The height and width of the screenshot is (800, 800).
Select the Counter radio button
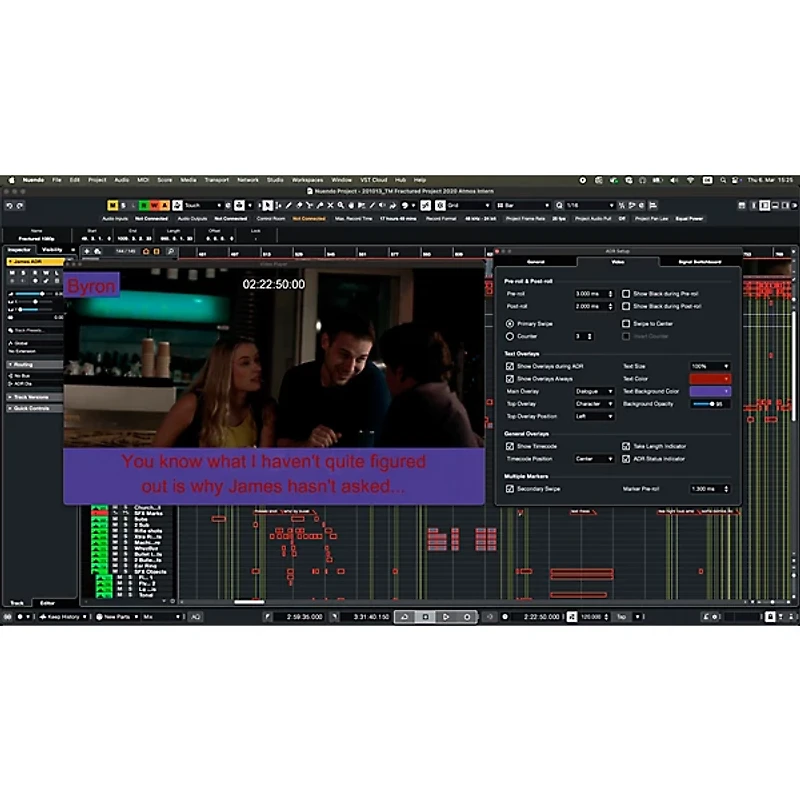pos(510,336)
